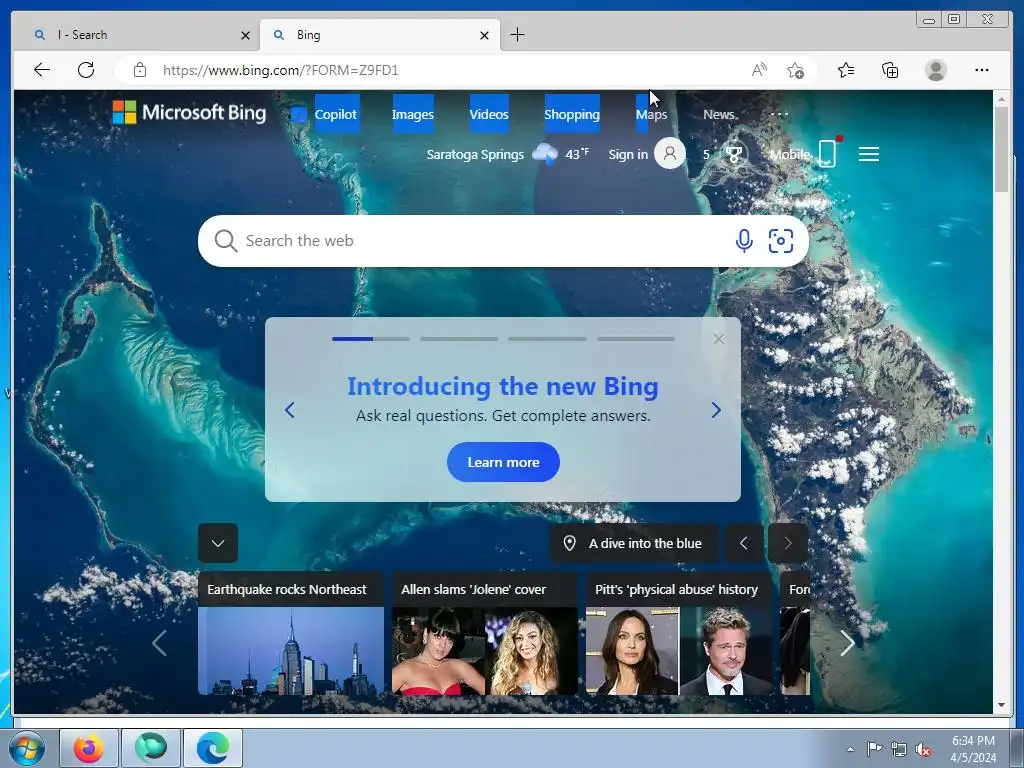Screen dimensions: 1024x768
Task: Jump to fourth promo slide indicator
Action: pyautogui.click(x=635, y=339)
